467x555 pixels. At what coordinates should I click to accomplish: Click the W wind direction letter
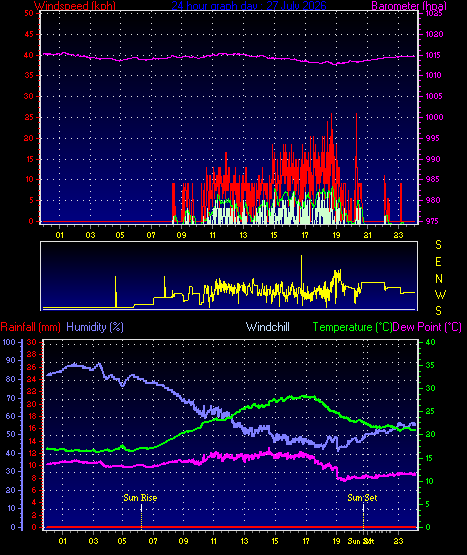(x=440, y=294)
